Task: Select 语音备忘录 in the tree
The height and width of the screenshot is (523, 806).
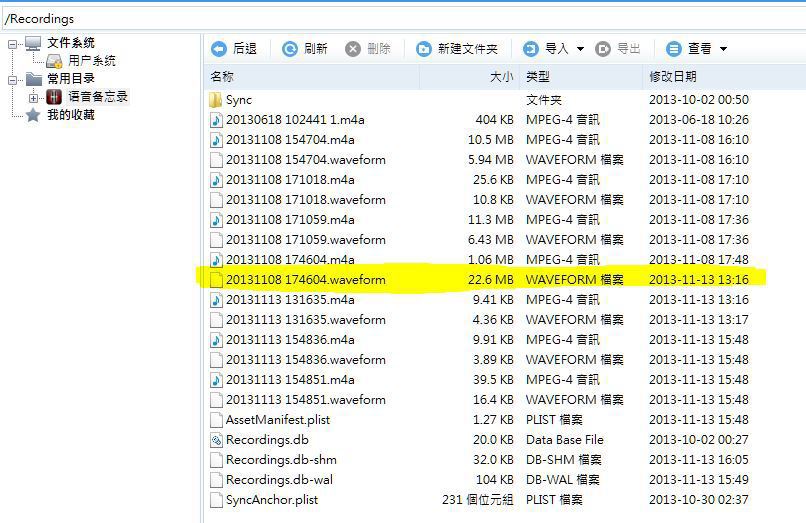Action: pos(98,96)
